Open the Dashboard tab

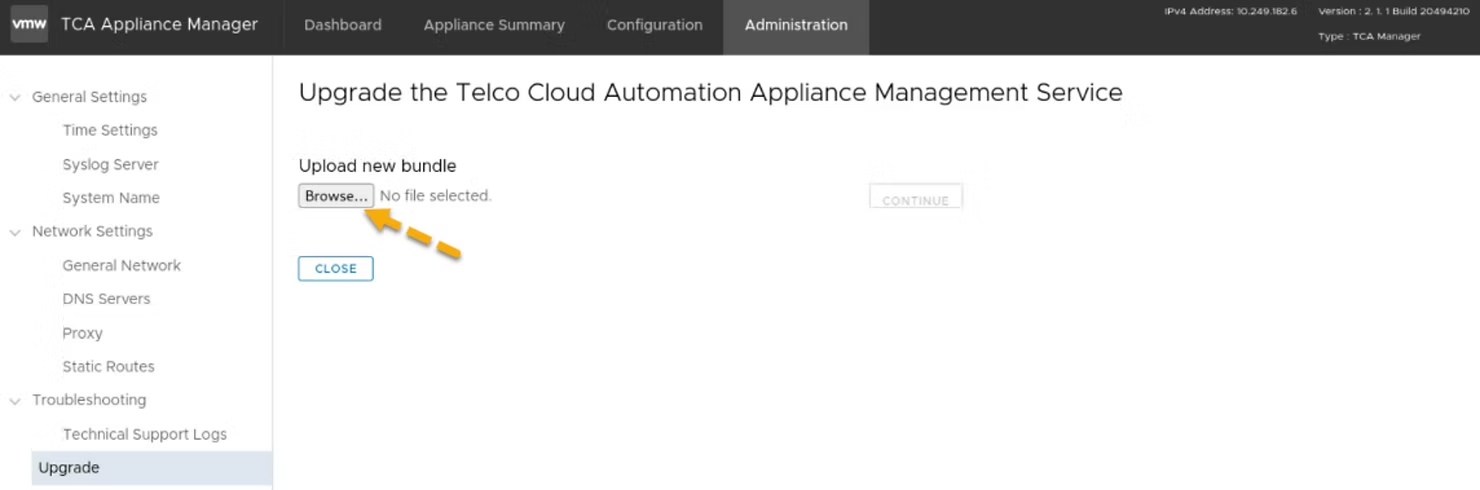342,26
